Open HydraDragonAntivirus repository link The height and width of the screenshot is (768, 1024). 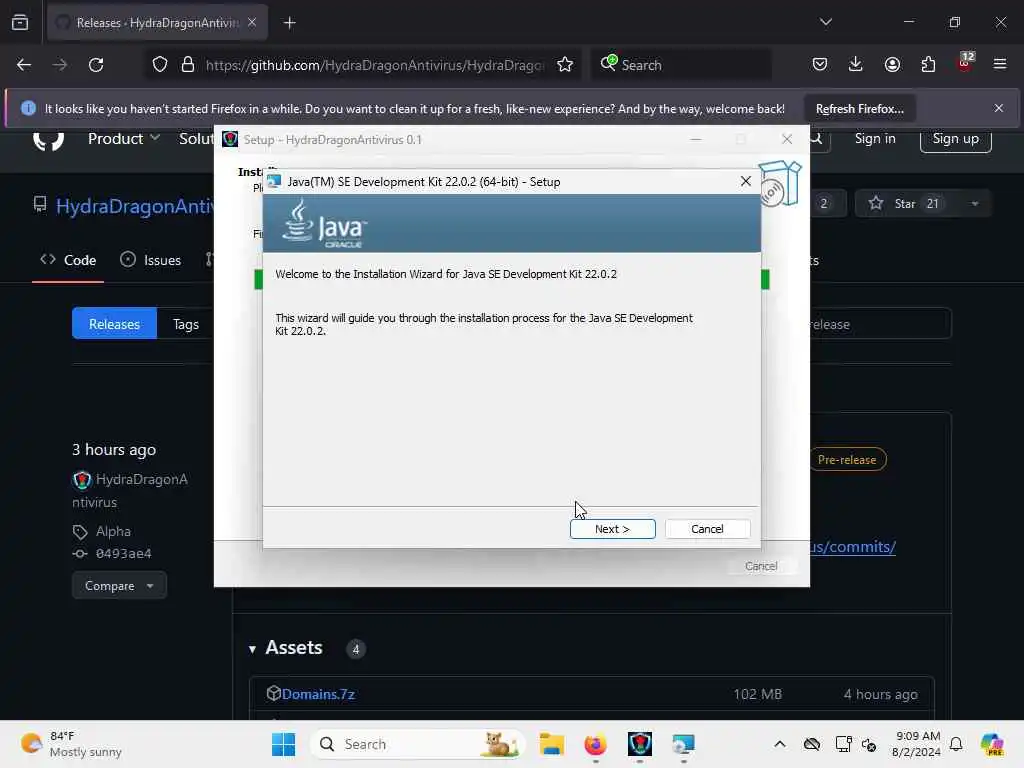(135, 206)
